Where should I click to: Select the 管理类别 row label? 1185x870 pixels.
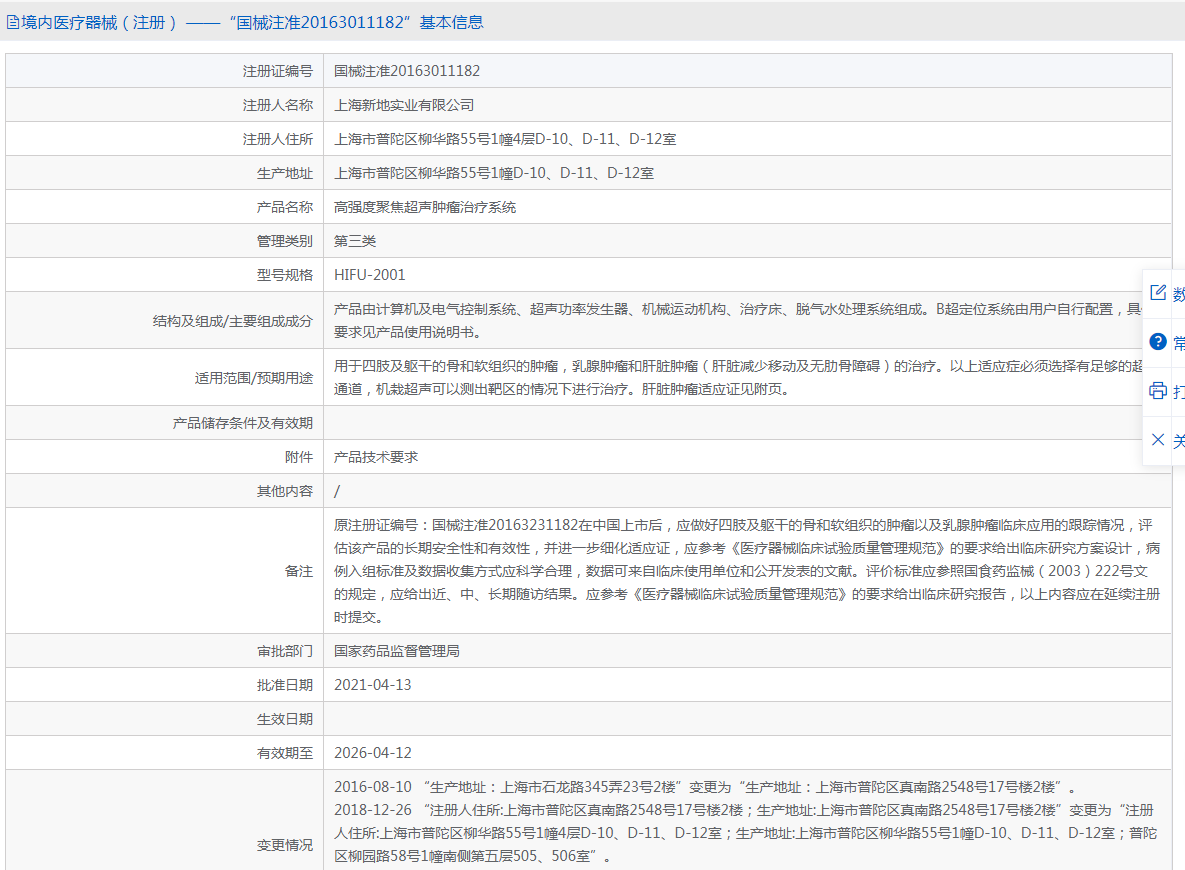(285, 241)
